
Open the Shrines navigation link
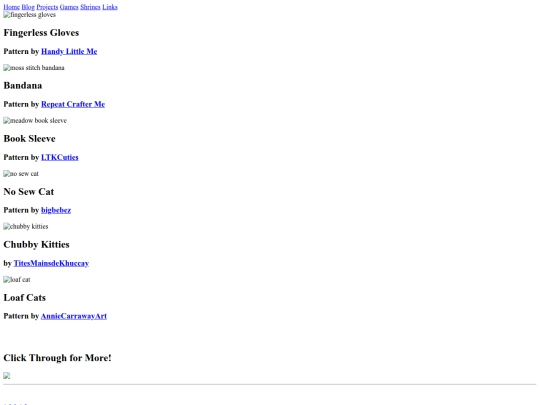(x=90, y=7)
